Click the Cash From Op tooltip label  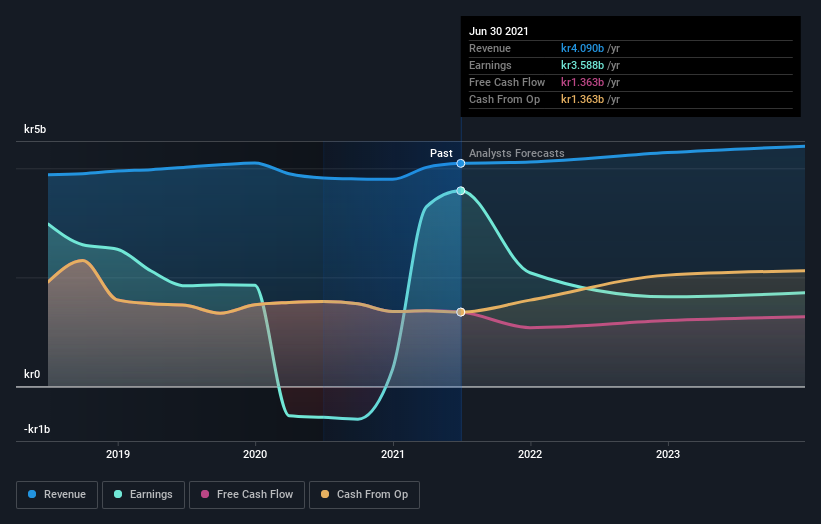tap(504, 99)
